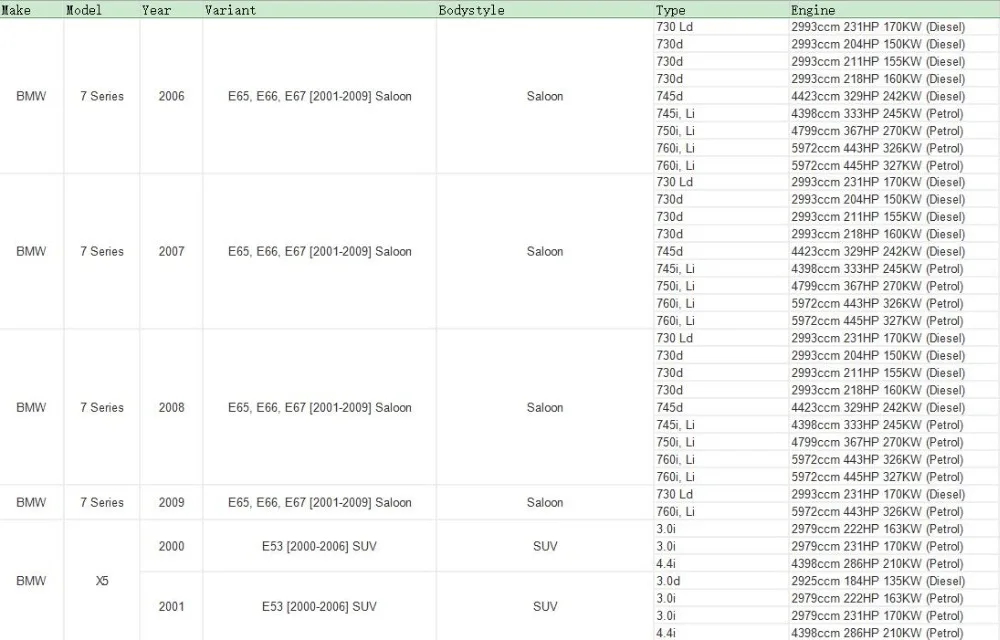1000x640 pixels.
Task: Select the 4.4i type in 2000 group
Action: coord(721,564)
